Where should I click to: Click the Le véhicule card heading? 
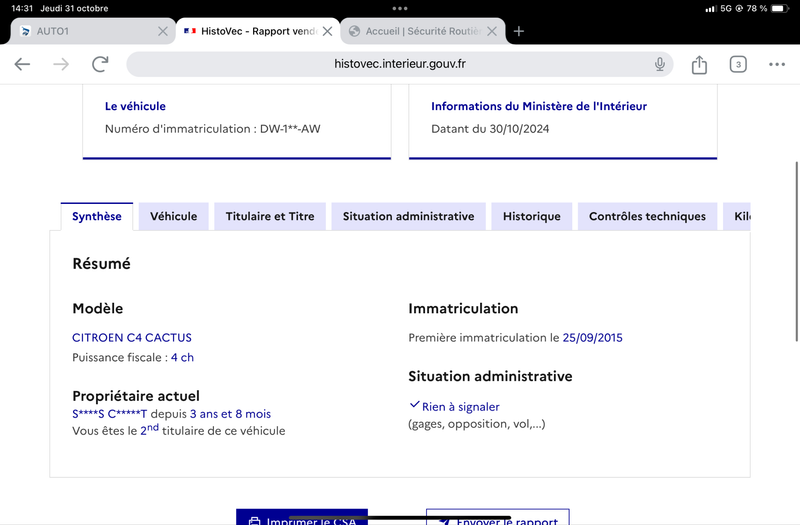click(135, 106)
